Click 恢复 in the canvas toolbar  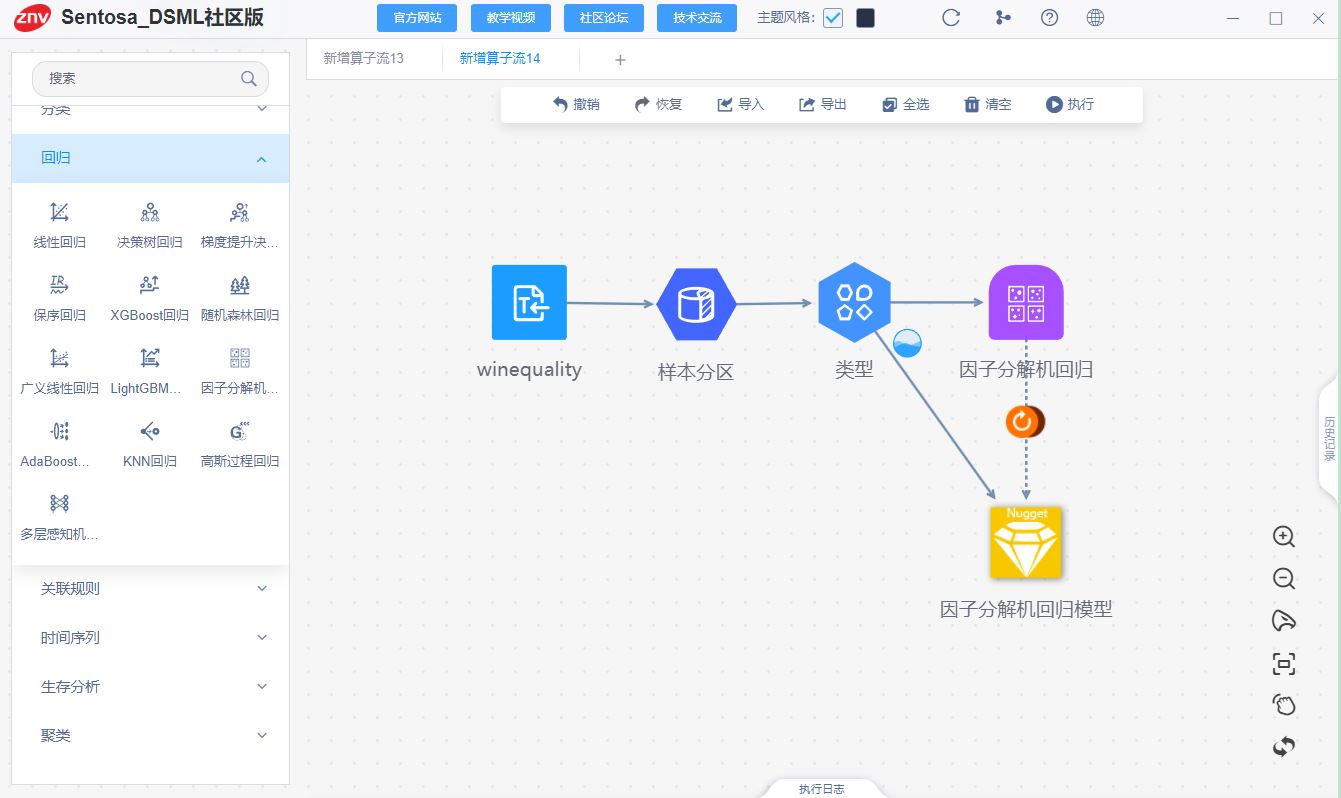[x=658, y=104]
